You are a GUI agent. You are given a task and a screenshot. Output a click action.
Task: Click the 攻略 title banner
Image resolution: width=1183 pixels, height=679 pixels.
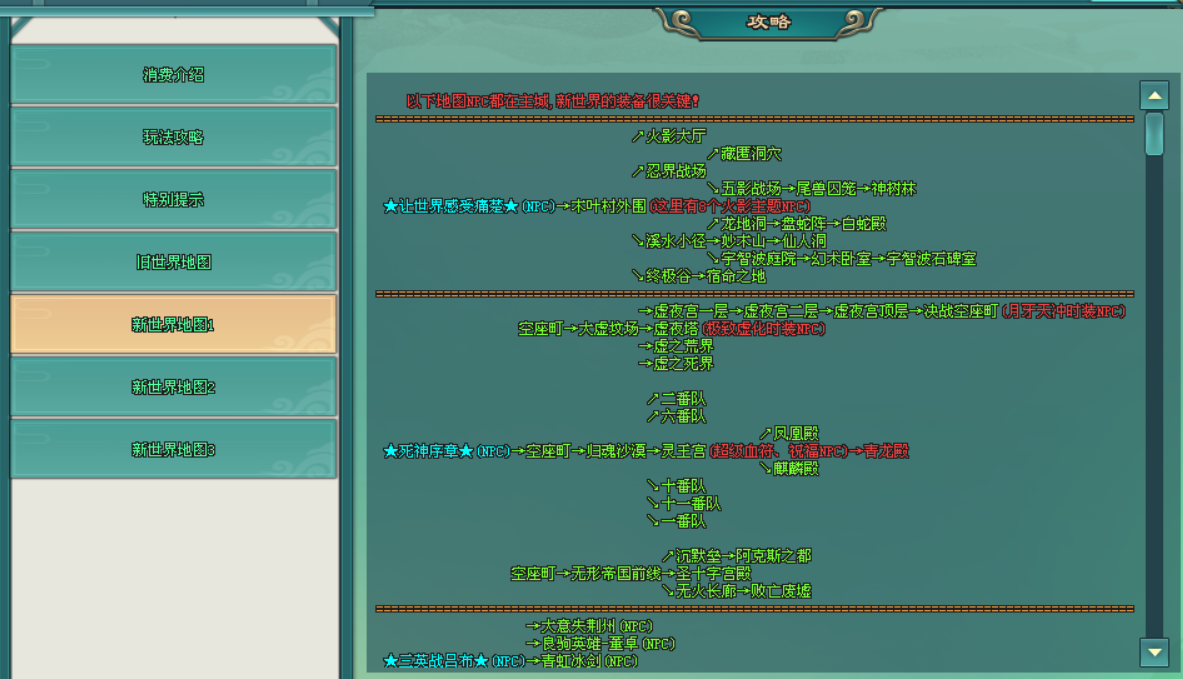pyautogui.click(x=768, y=22)
